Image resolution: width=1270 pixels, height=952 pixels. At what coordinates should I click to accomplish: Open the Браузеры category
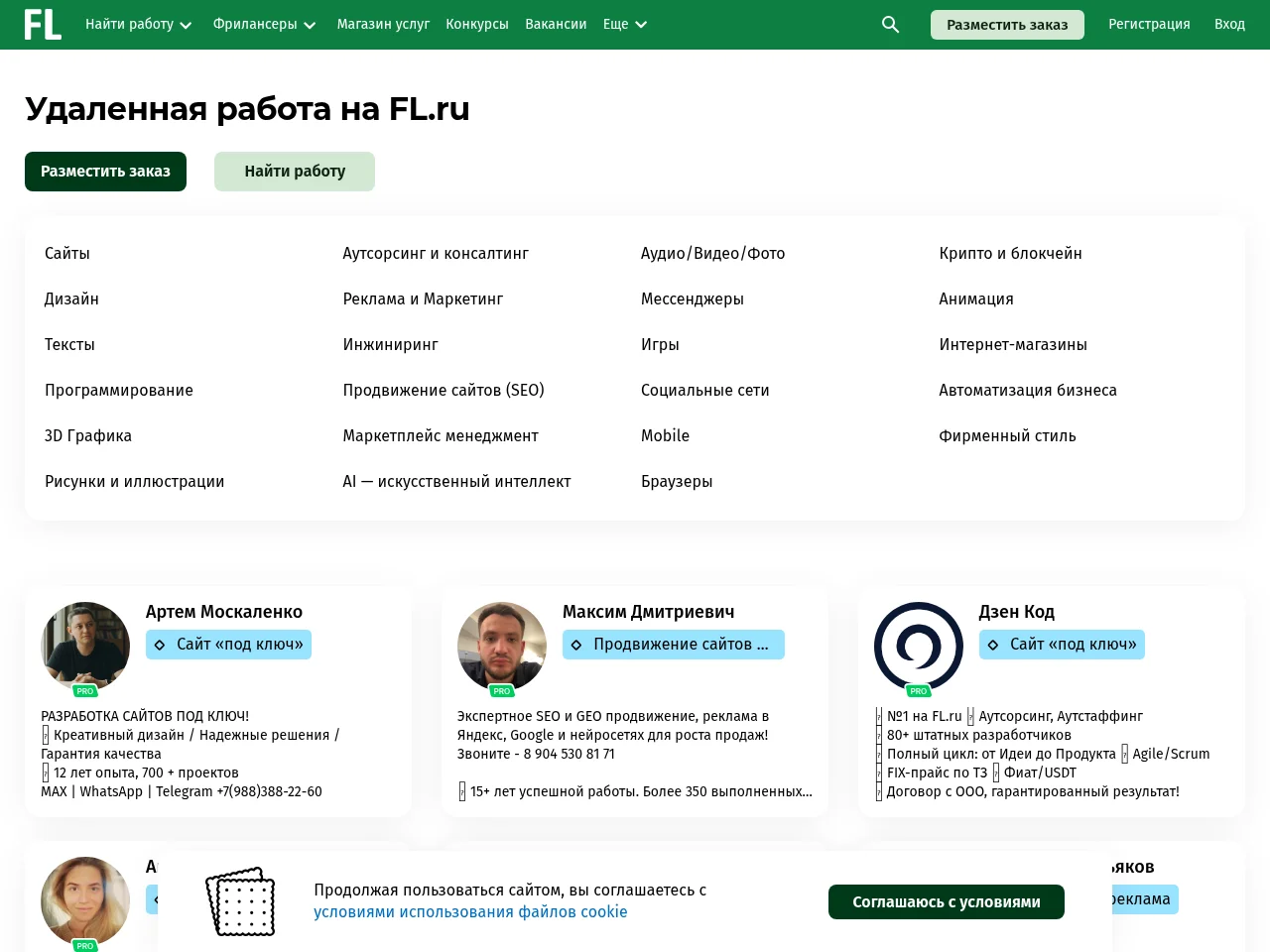677,482
